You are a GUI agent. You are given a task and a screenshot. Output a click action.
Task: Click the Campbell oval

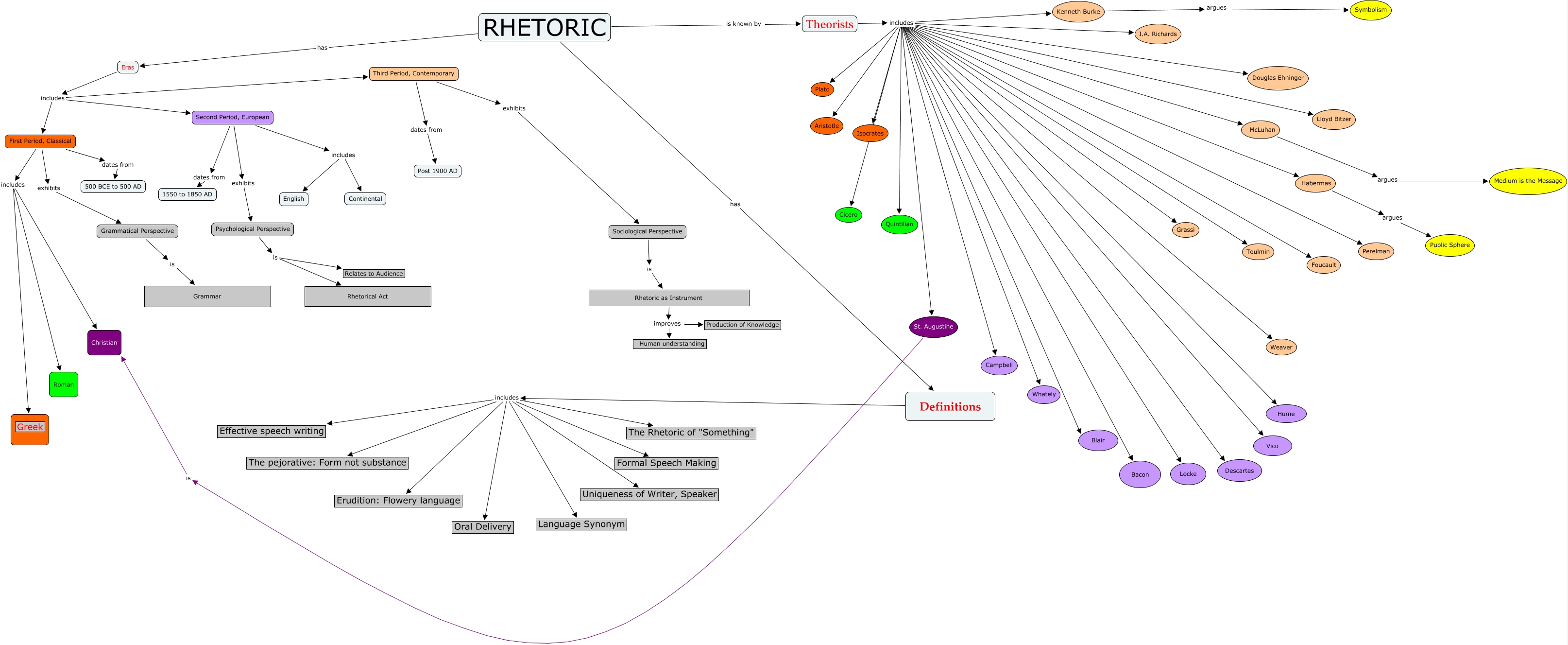[x=999, y=366]
